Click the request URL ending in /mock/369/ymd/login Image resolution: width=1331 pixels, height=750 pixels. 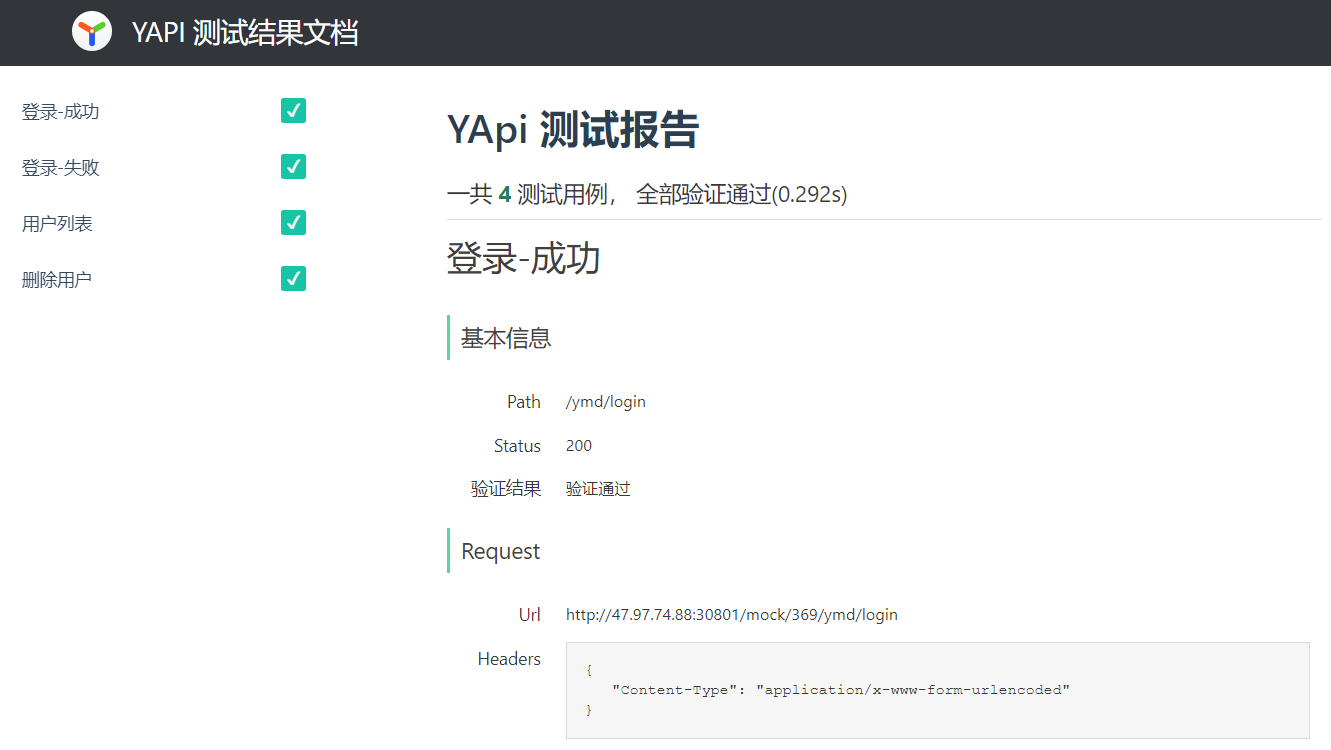point(732,615)
